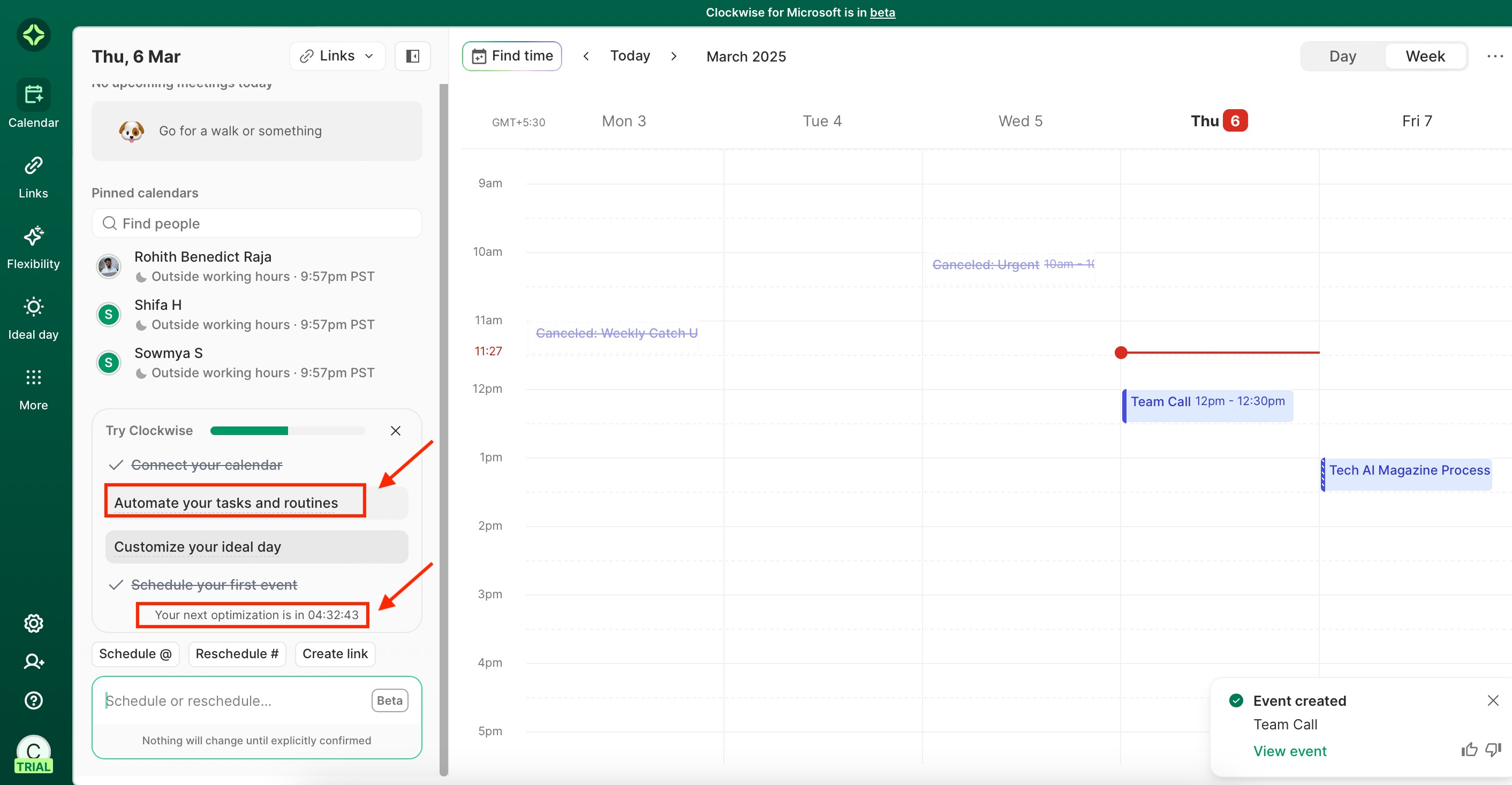Click the current time marker dot
This screenshot has height=785, width=1512.
click(1121, 353)
